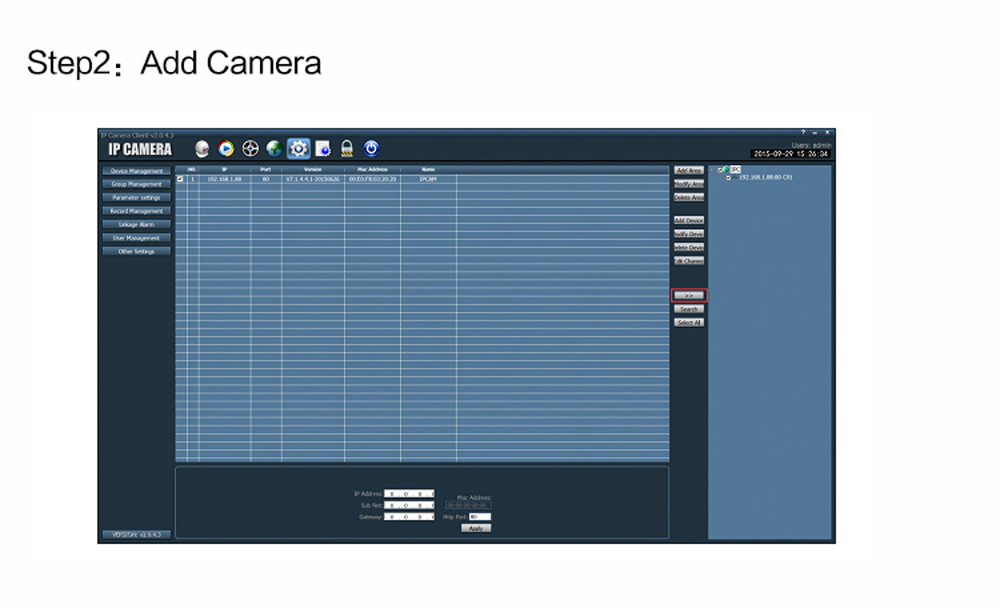Click the >> add-to-area button
This screenshot has height=608, width=1000.
(x=688, y=296)
